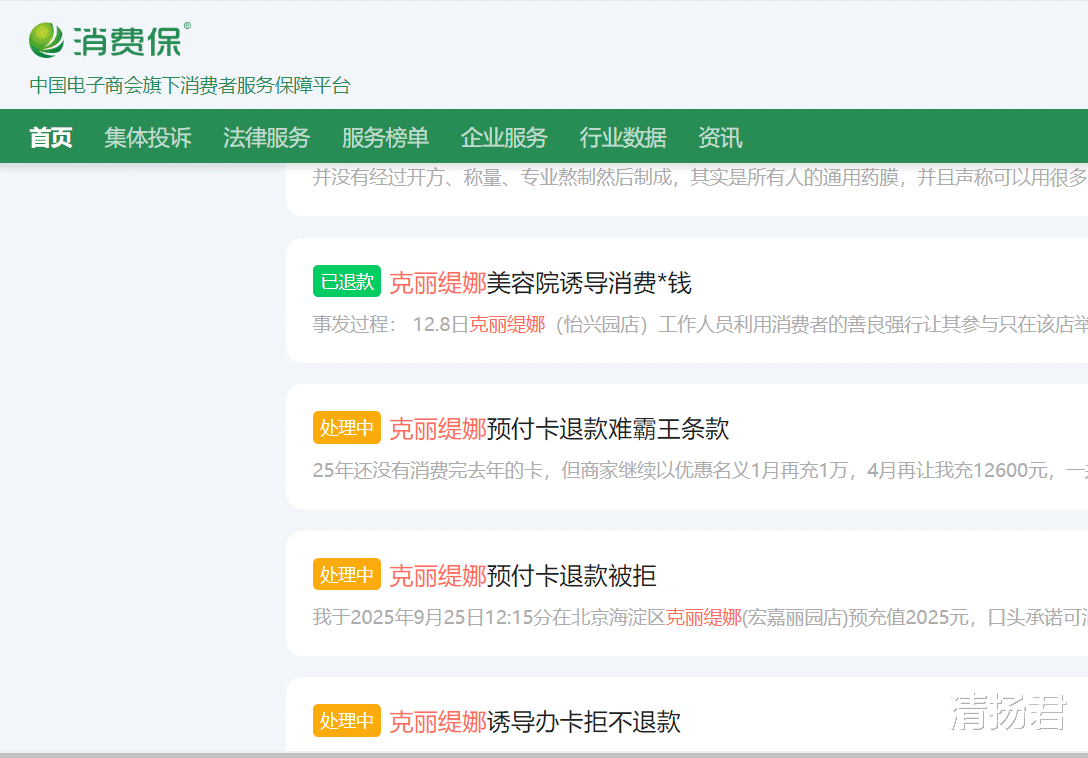The image size is (1088, 758).
Task: Click the 消费保 brand name text
Action: [x=128, y=40]
